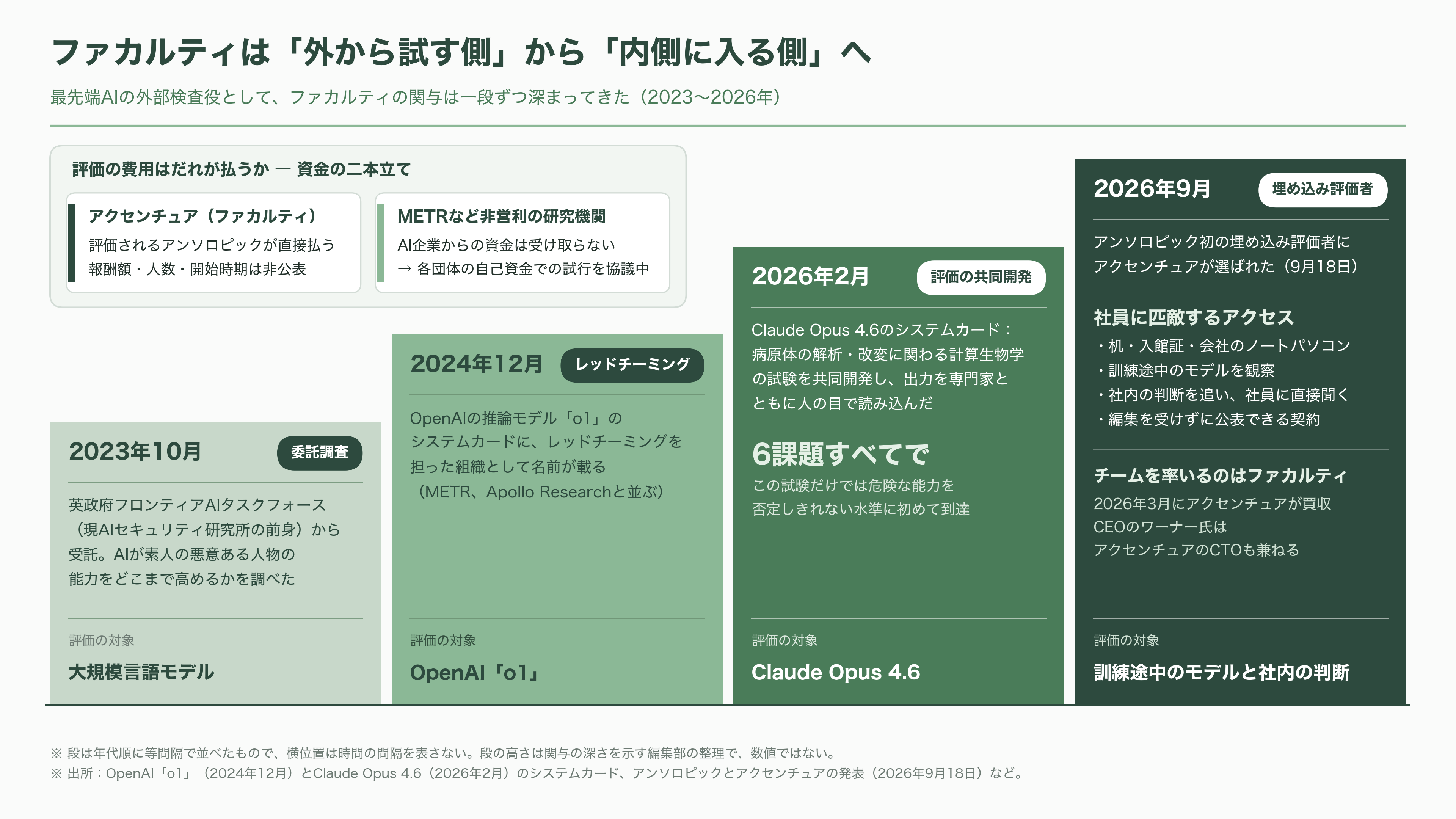1456x819 pixels.
Task: Click the text OpenAIの推論モデル「o1」の
Action: coord(516,418)
